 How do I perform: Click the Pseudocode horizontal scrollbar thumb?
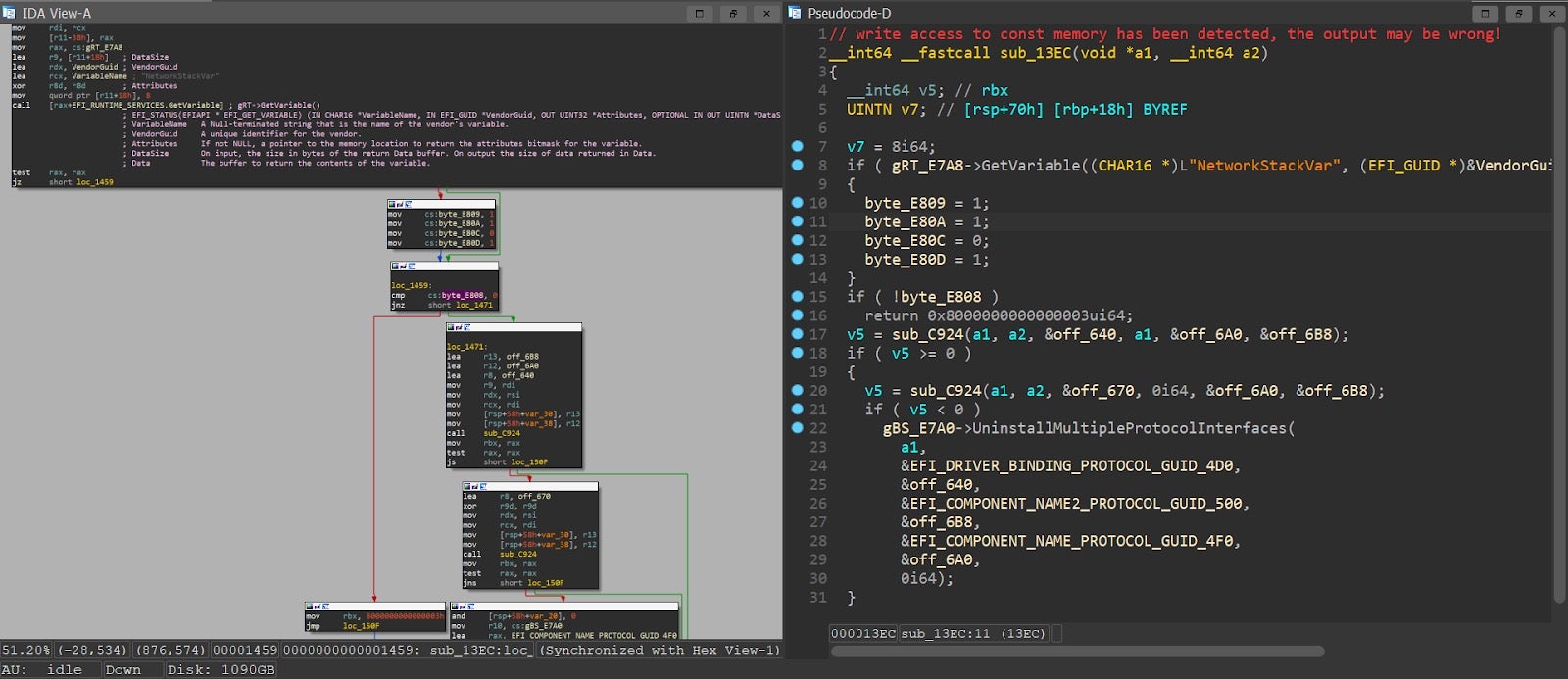tap(1076, 651)
